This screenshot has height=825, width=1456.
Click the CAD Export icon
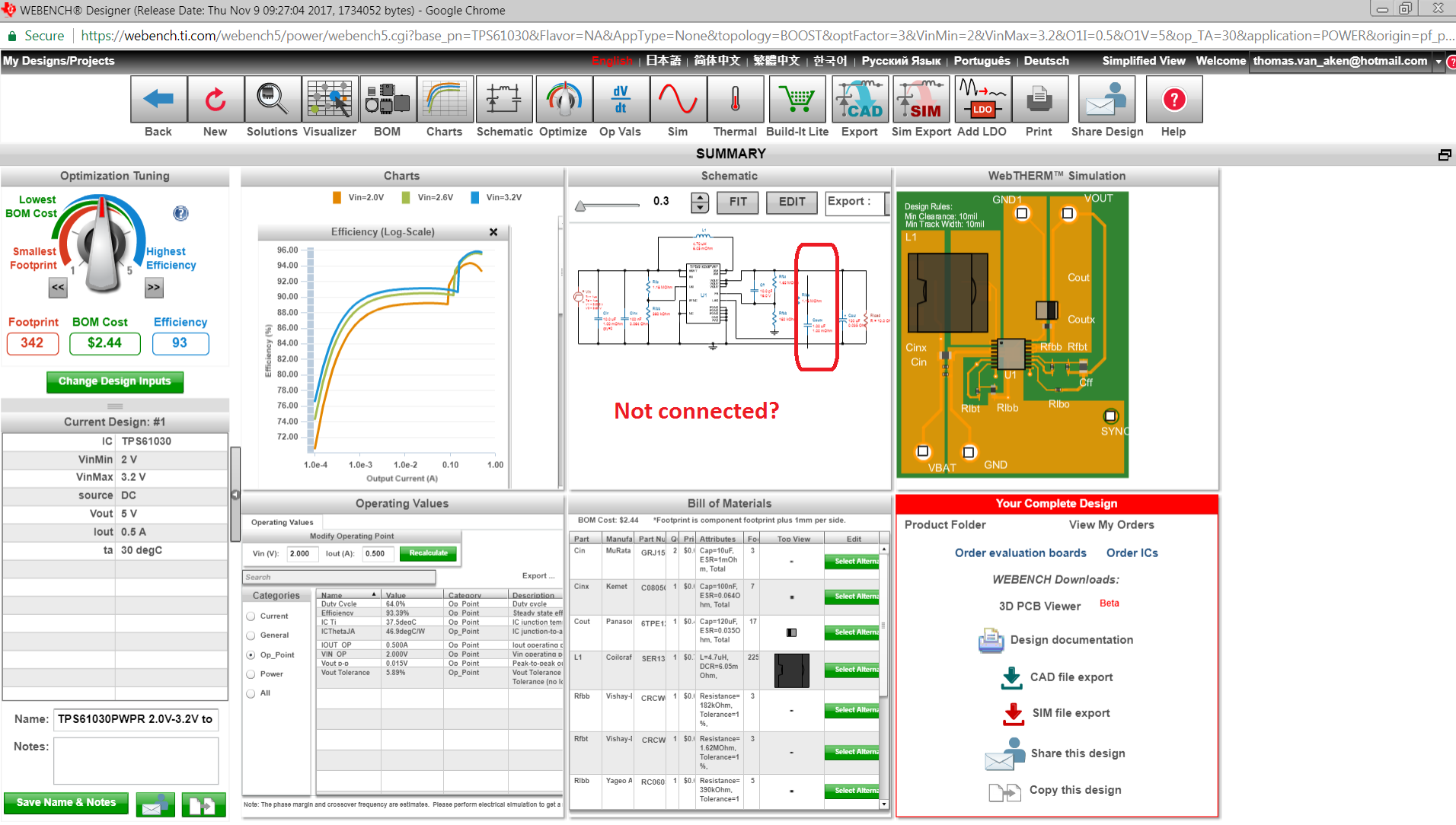(x=860, y=100)
